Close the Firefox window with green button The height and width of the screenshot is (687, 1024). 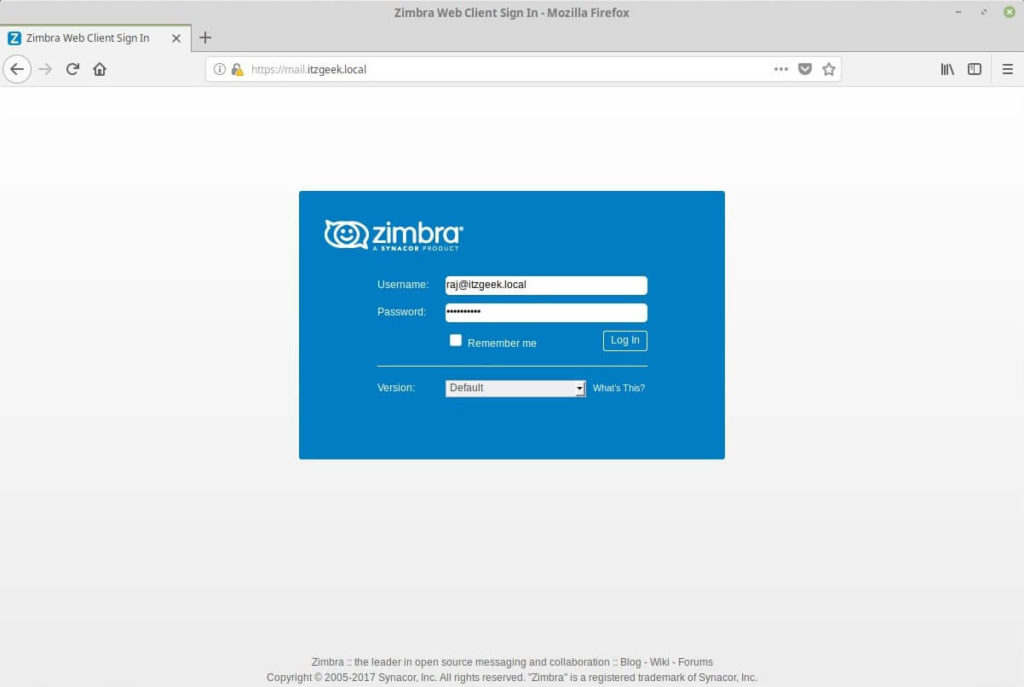coord(1009,12)
